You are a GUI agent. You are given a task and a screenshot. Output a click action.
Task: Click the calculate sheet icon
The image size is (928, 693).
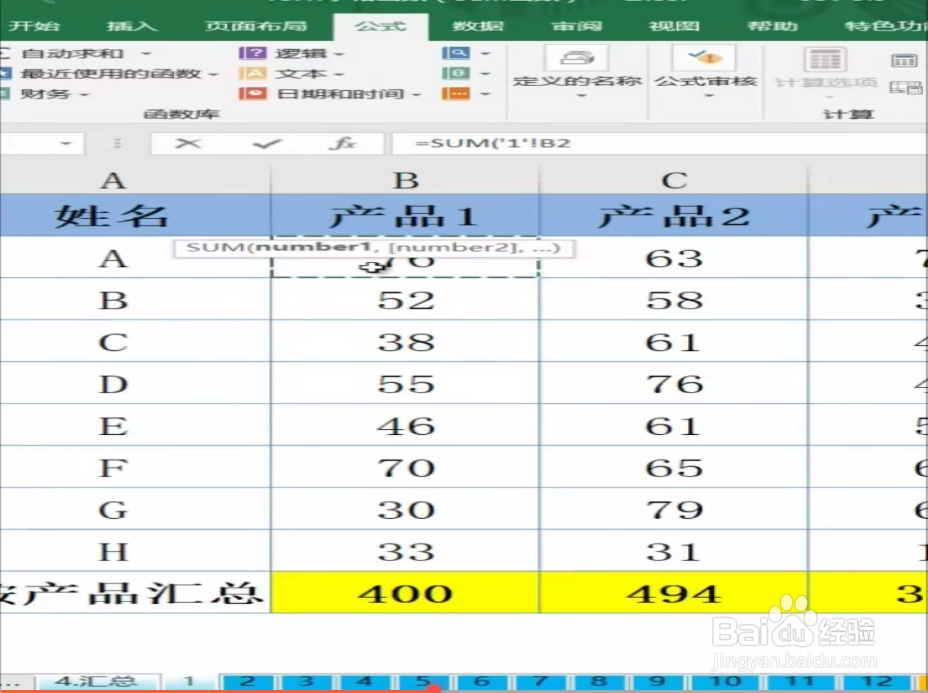906,89
